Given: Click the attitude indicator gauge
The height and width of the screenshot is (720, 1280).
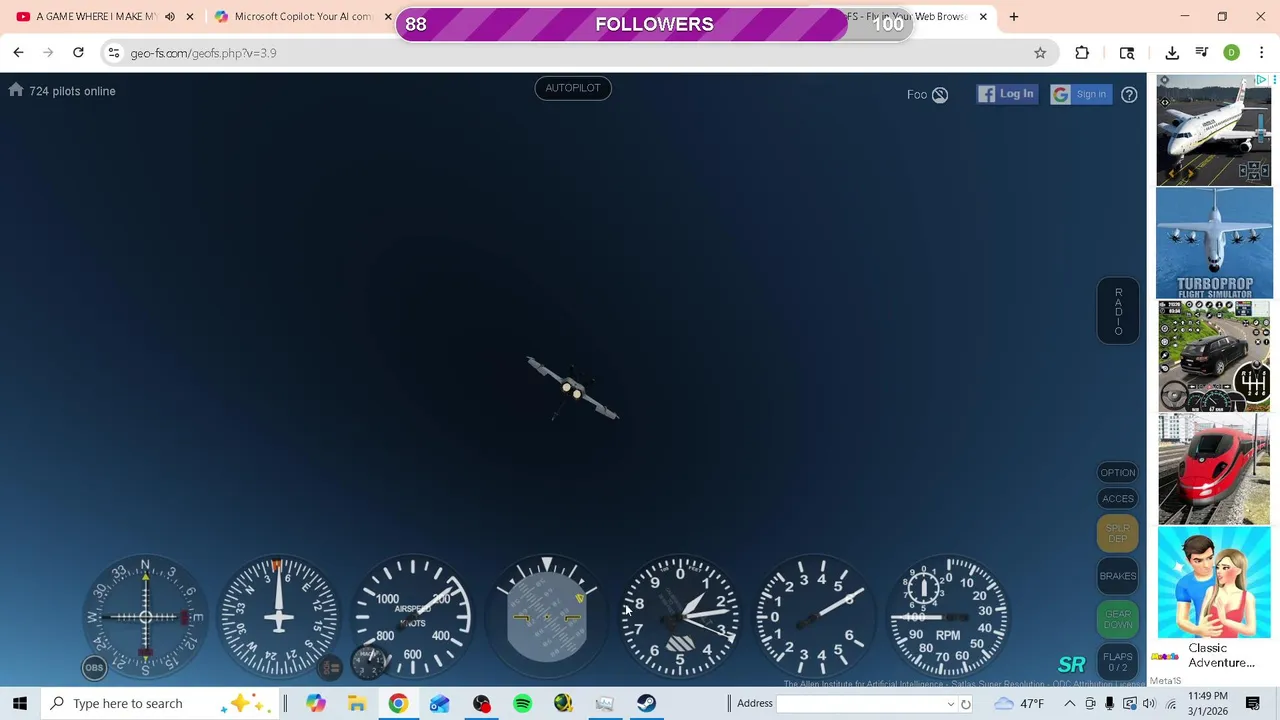Looking at the screenshot, I should (546, 617).
